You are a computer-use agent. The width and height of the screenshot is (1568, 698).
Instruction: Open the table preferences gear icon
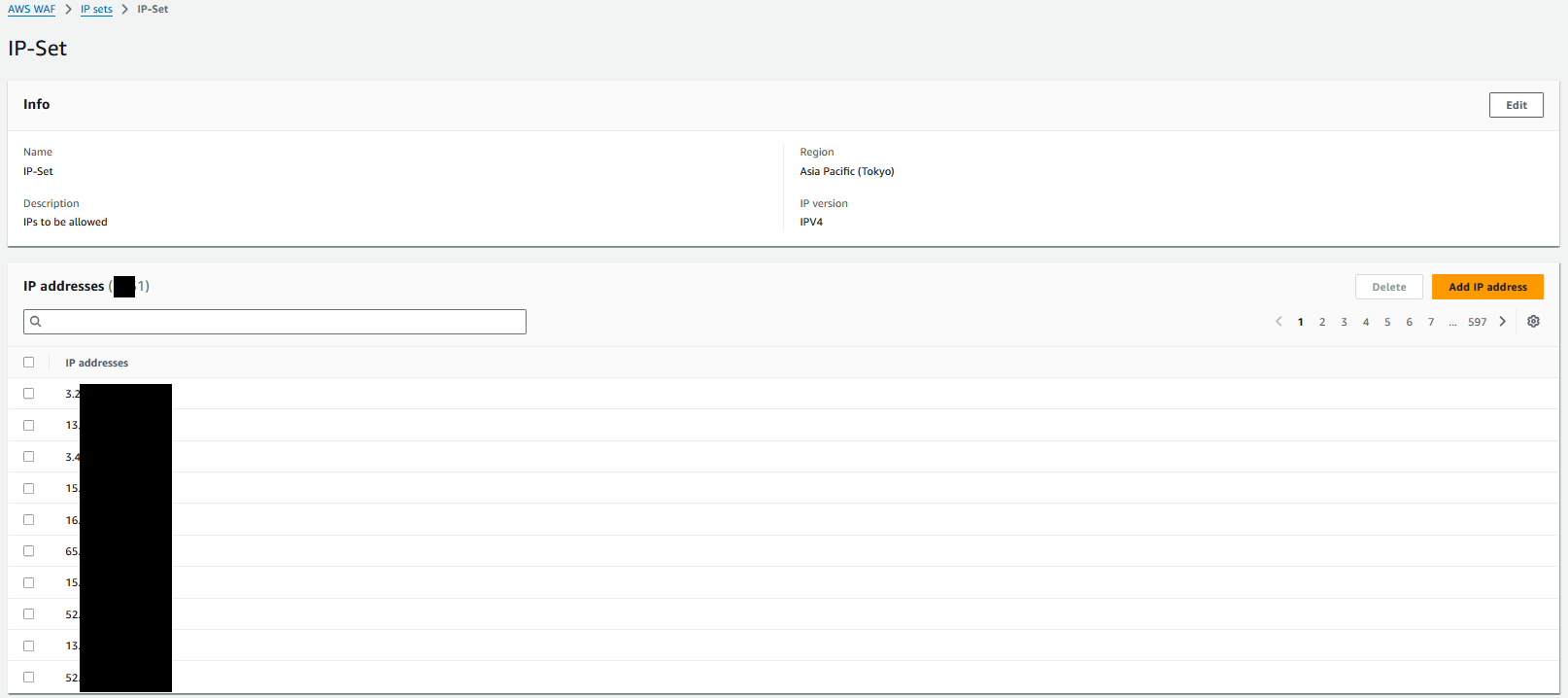coord(1533,322)
